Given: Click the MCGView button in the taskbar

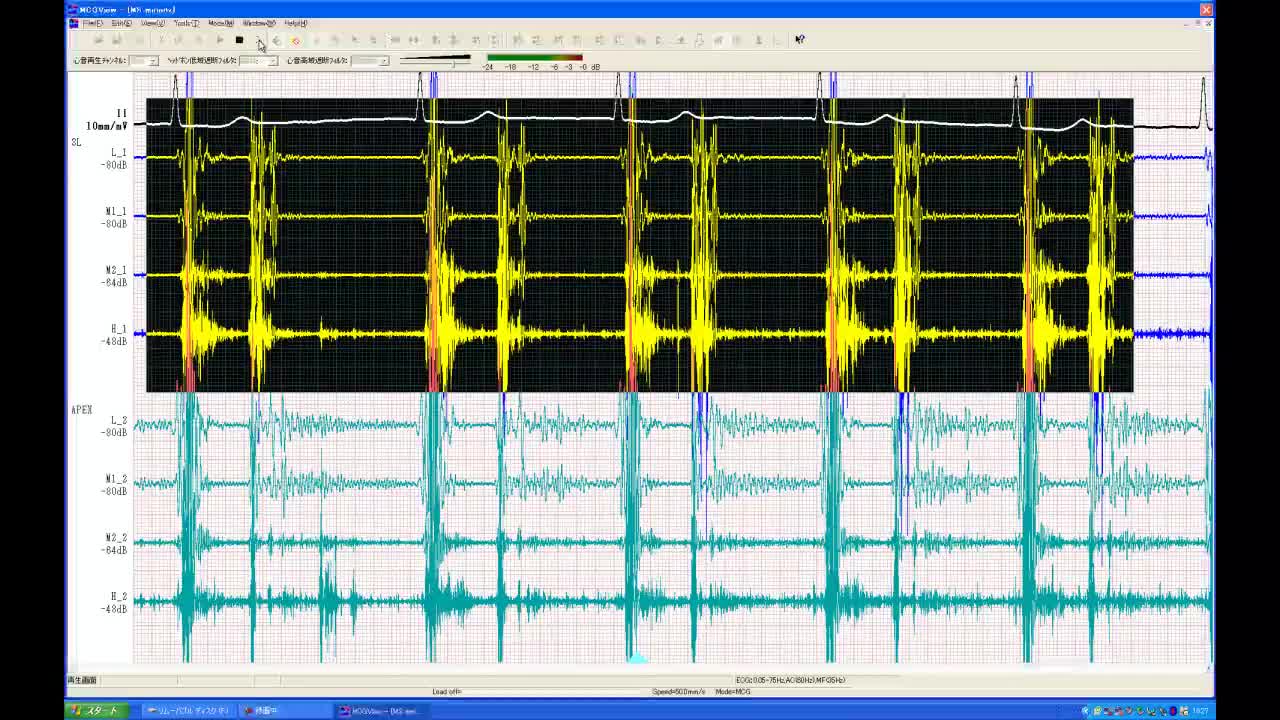Looking at the screenshot, I should point(381,711).
